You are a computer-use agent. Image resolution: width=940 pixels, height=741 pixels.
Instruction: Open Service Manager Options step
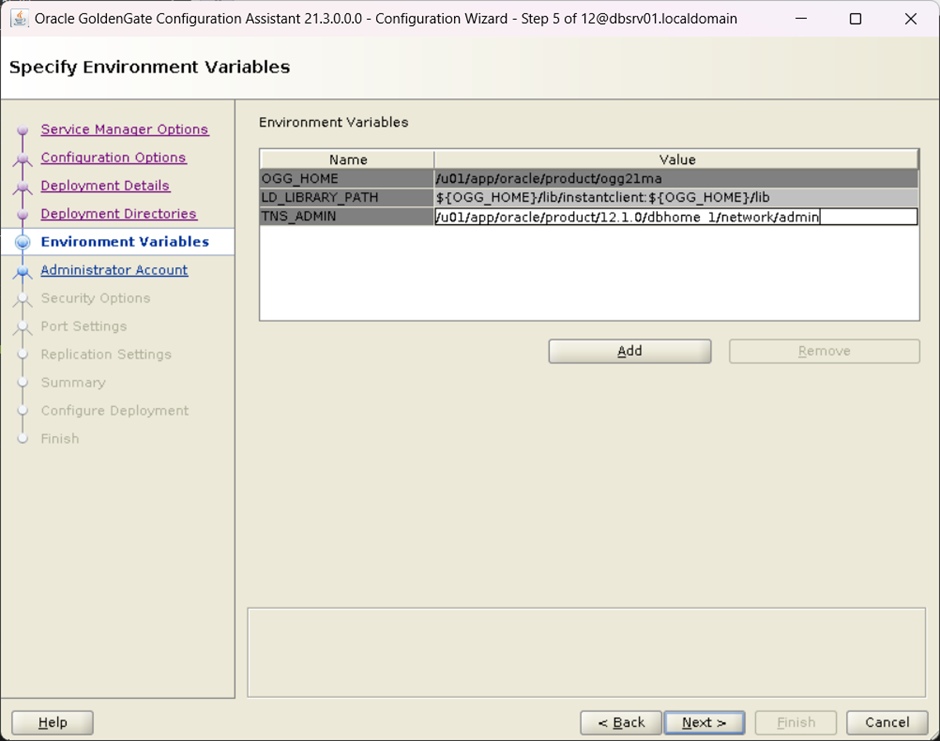(x=125, y=129)
